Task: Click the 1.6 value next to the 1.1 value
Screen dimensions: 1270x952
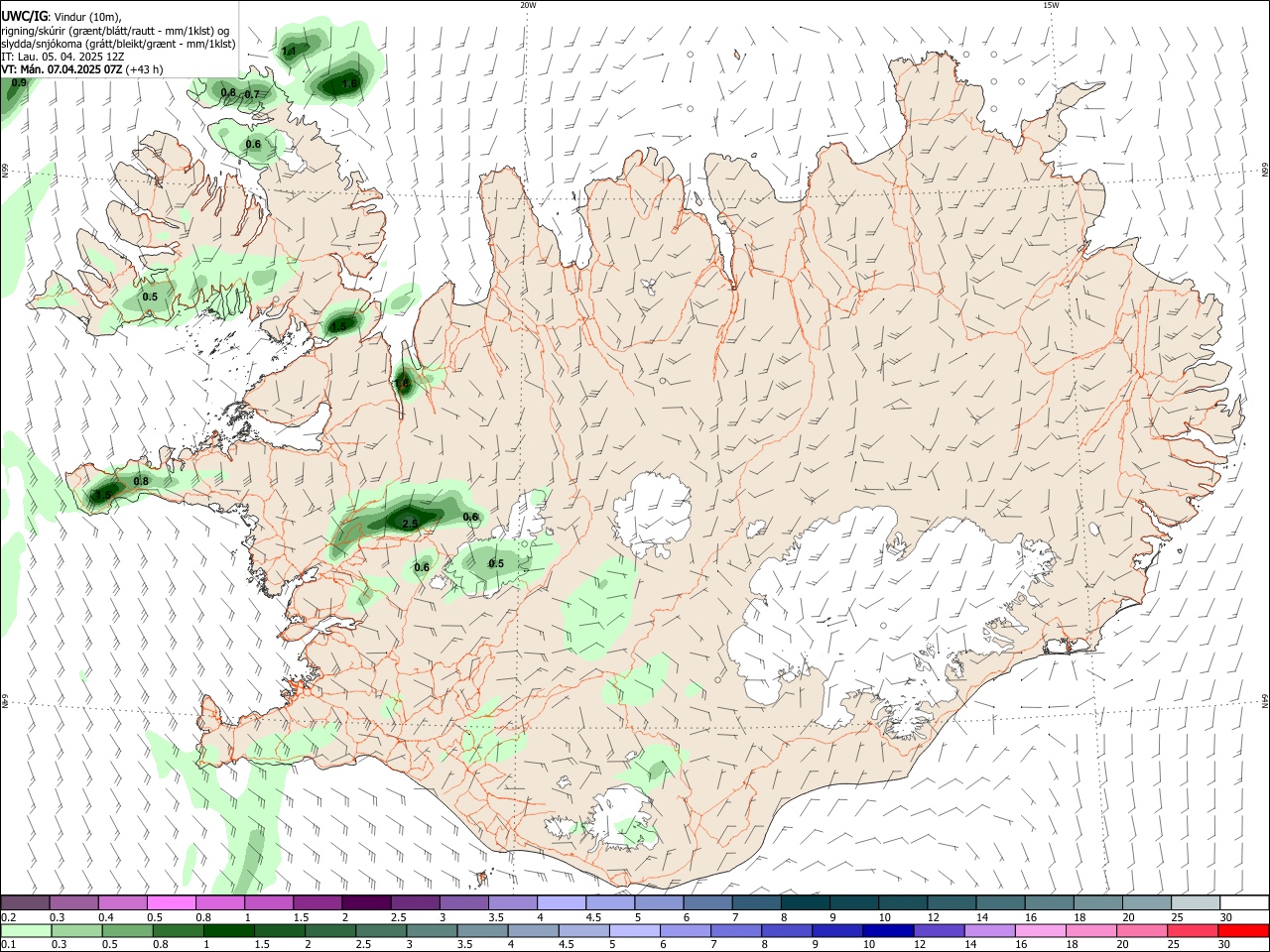Action: (x=349, y=84)
